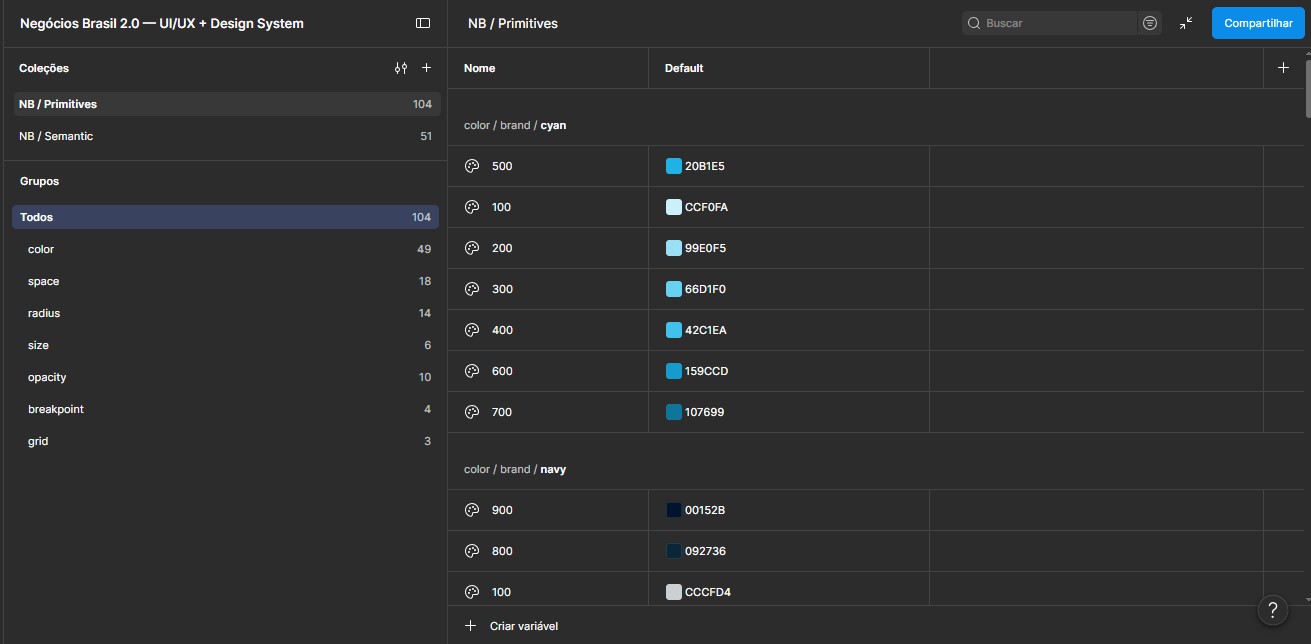This screenshot has height=644, width=1311.
Task: Open color swatch for CCF0FA
Action: pyautogui.click(x=674, y=207)
